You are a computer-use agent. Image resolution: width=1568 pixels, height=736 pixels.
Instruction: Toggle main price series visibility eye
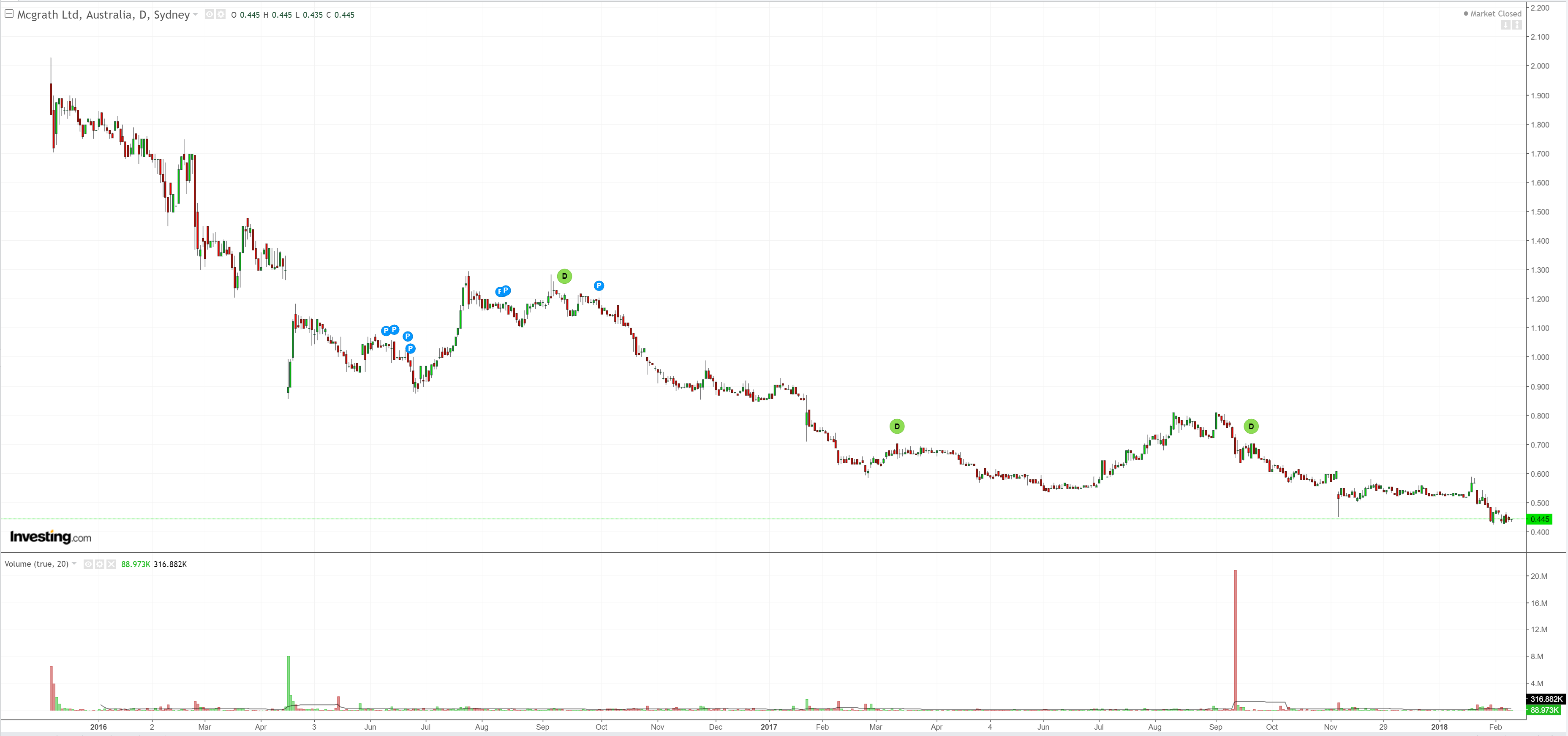coord(210,15)
